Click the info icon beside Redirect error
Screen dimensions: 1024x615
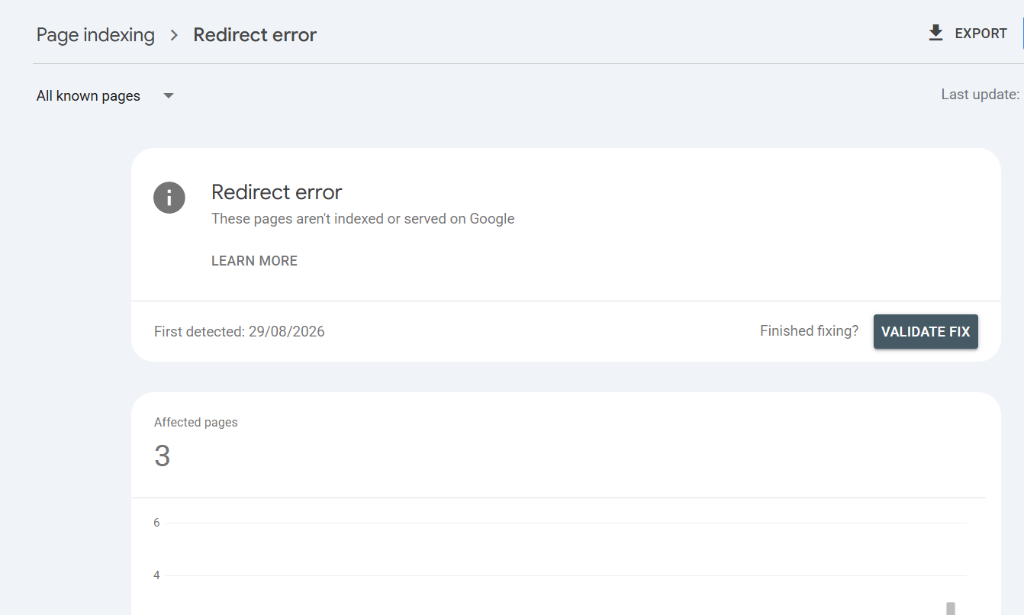click(169, 197)
